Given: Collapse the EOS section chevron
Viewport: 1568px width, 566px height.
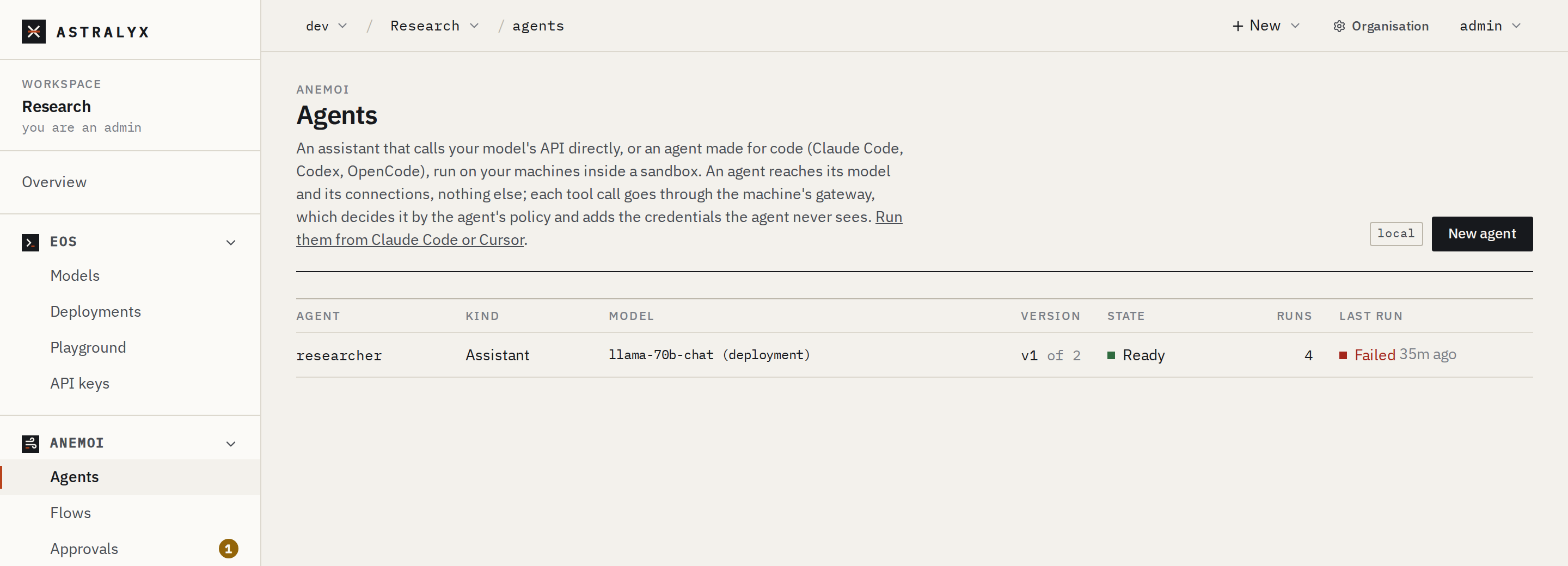Looking at the screenshot, I should (x=231, y=243).
